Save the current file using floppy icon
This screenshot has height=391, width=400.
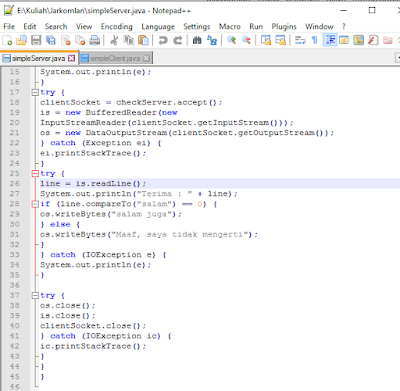pos(36,41)
